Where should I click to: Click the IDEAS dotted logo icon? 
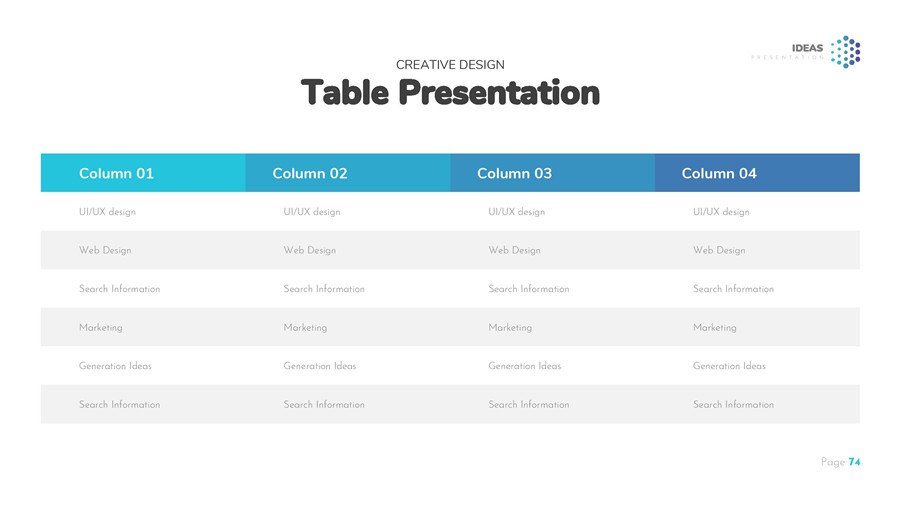point(845,51)
